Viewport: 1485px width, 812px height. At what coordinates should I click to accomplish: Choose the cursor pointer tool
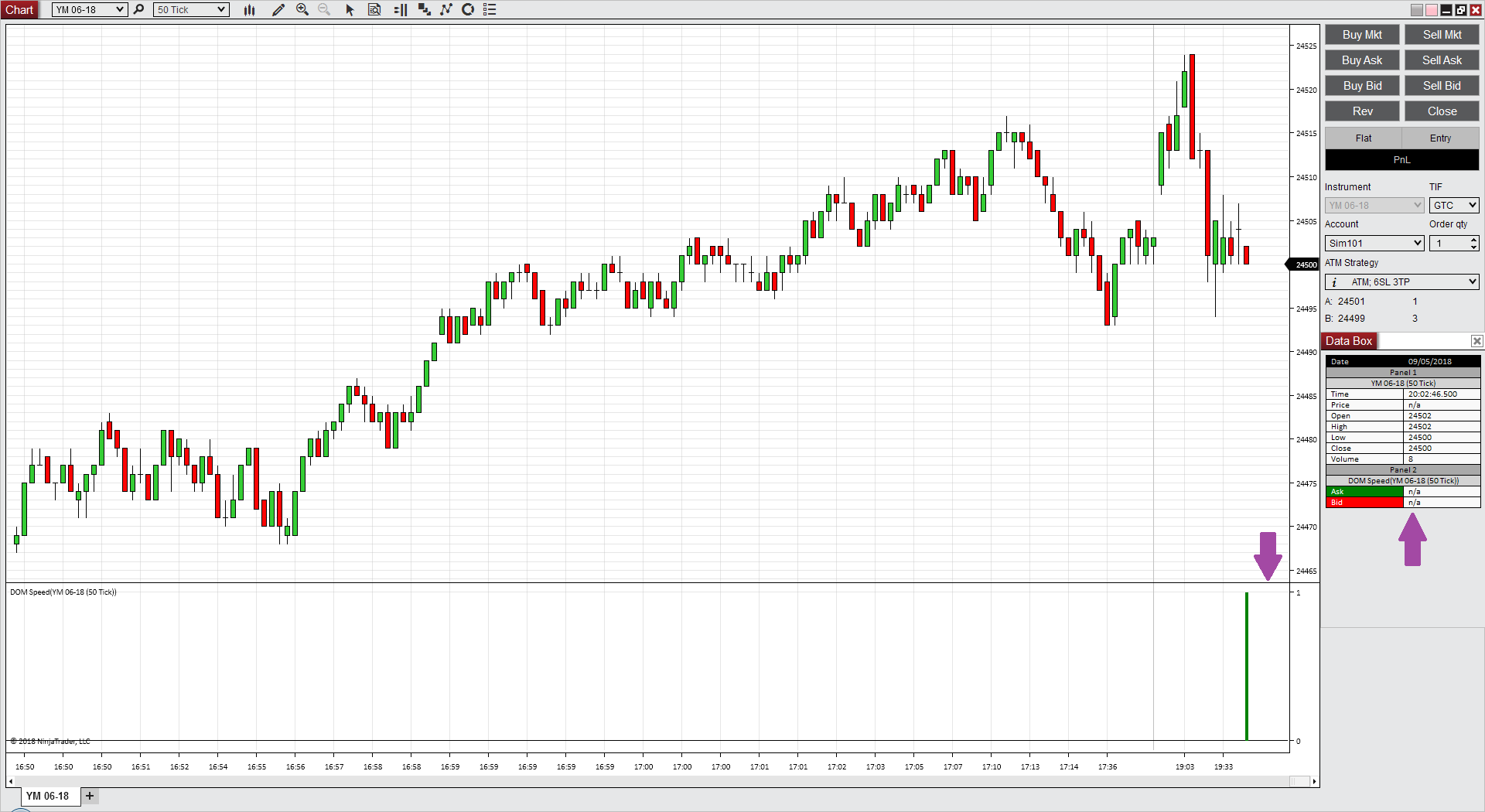pos(350,9)
